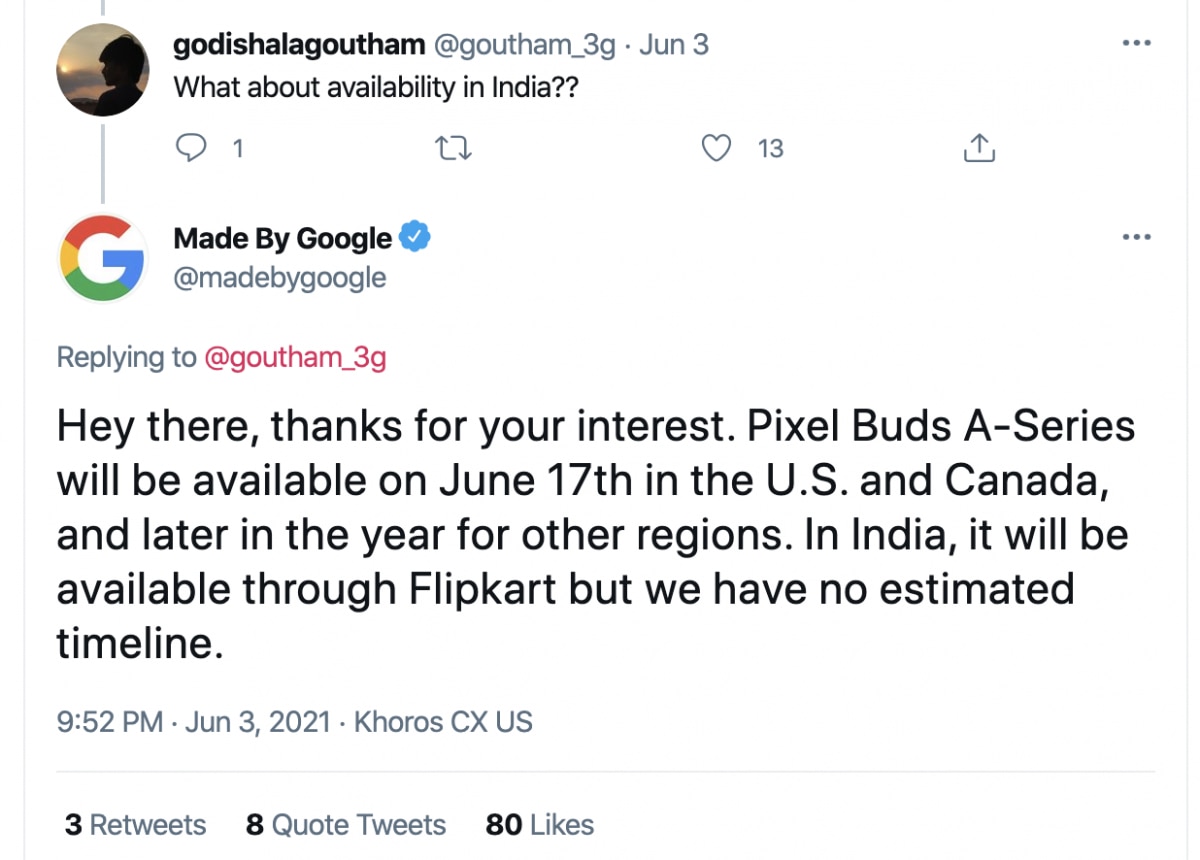Retweet godishalagoutham's question about India

pyautogui.click(x=456, y=149)
